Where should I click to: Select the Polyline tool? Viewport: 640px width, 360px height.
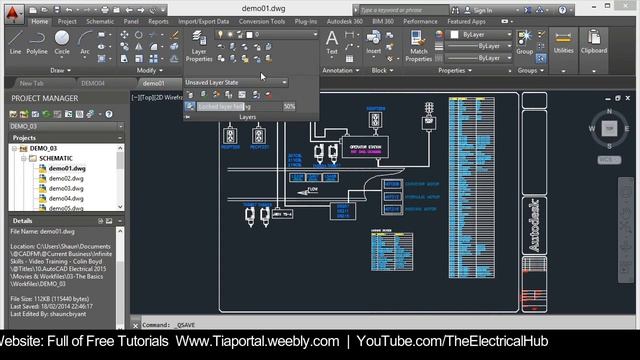pos(37,42)
